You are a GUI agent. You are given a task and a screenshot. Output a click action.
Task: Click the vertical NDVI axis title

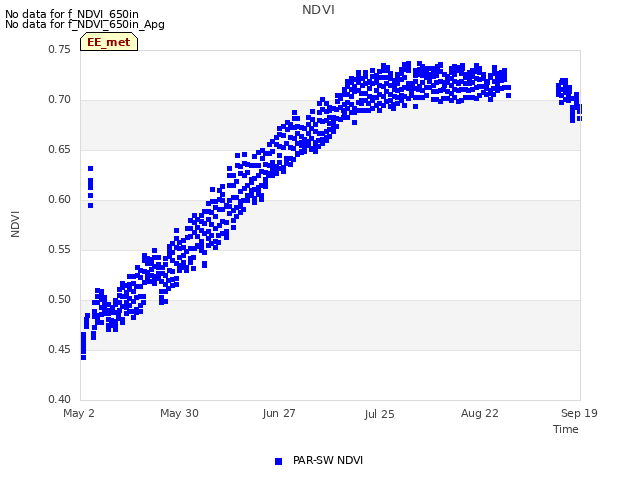15,224
